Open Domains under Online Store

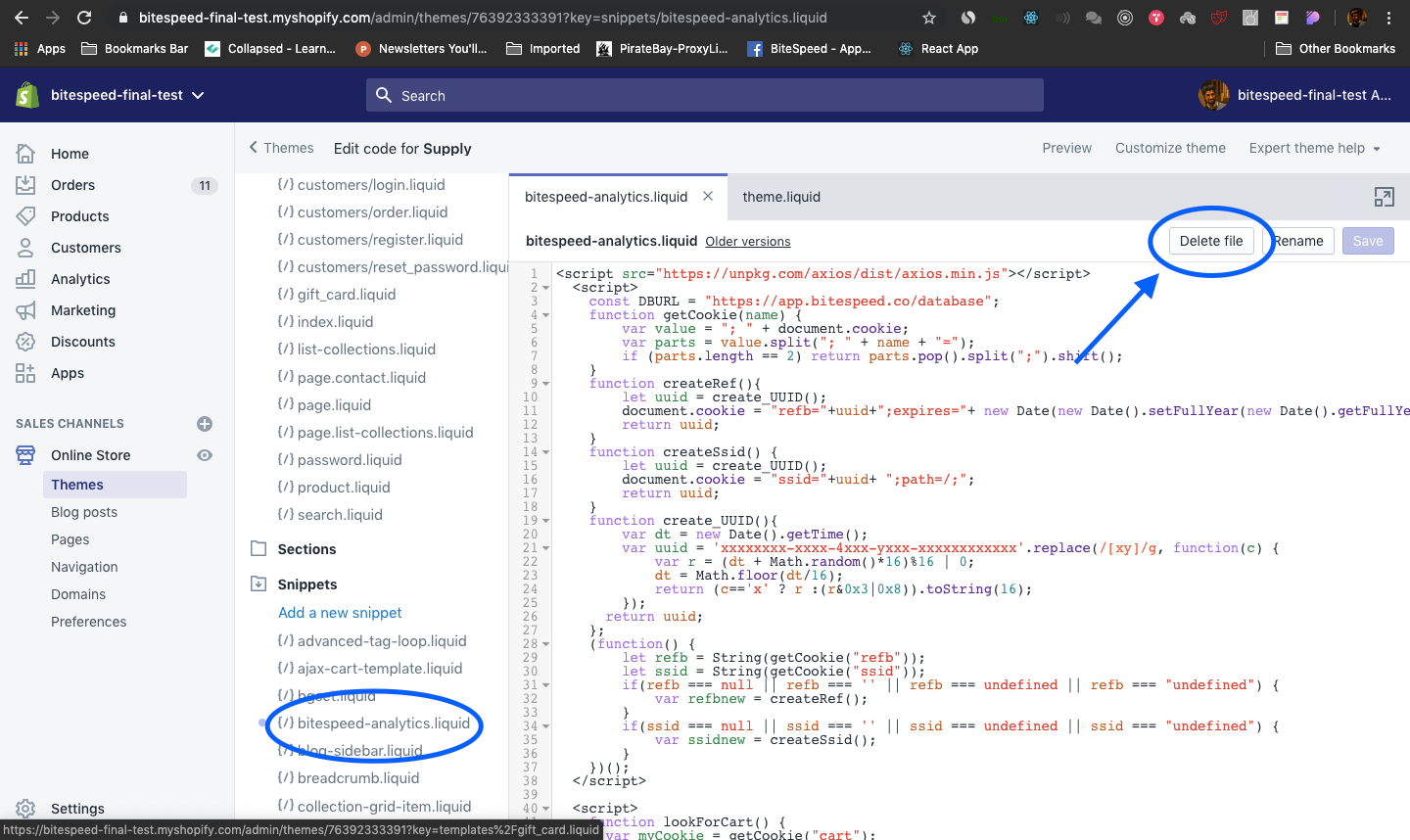coord(78,594)
